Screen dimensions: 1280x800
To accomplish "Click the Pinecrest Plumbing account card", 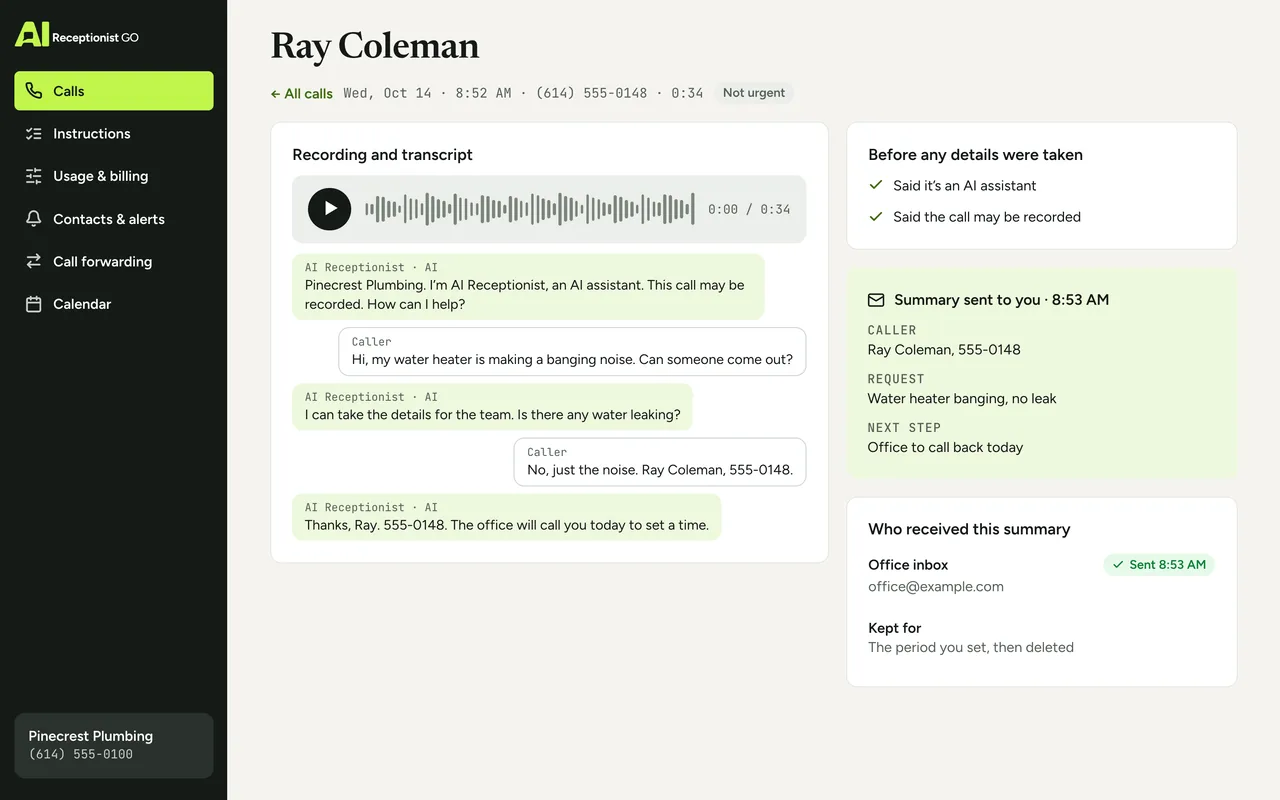I will [x=114, y=745].
